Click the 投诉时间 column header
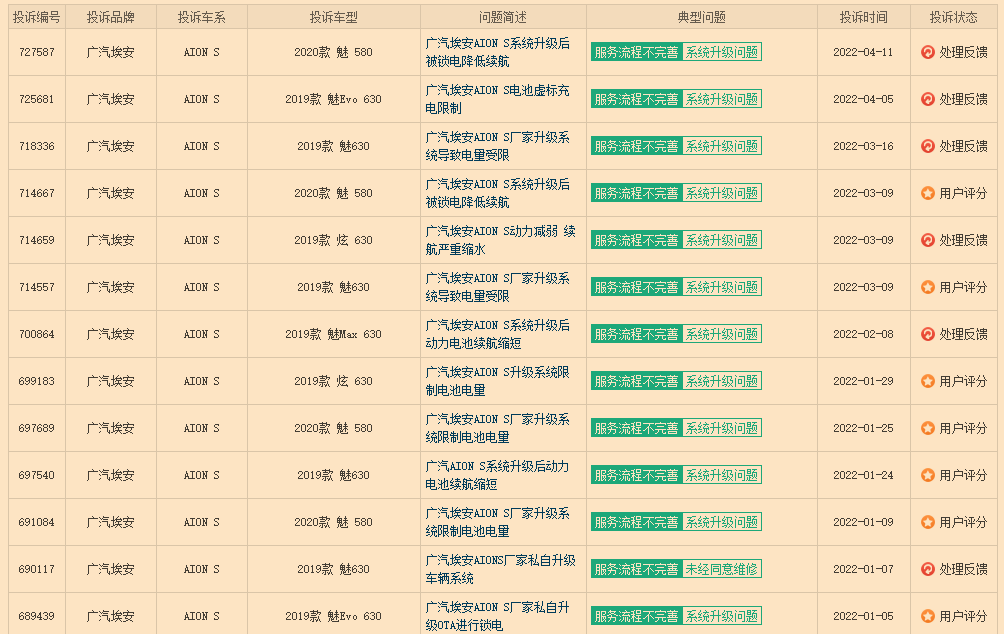Viewport: 1004px width, 634px height. coord(864,17)
